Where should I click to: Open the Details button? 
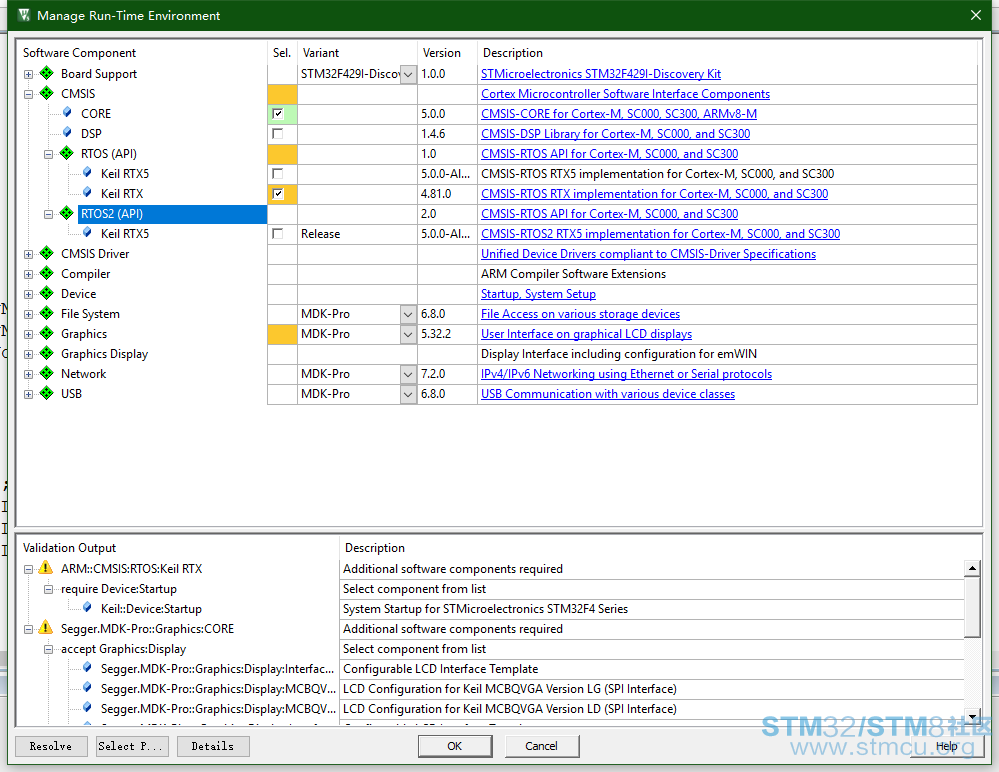click(x=213, y=746)
